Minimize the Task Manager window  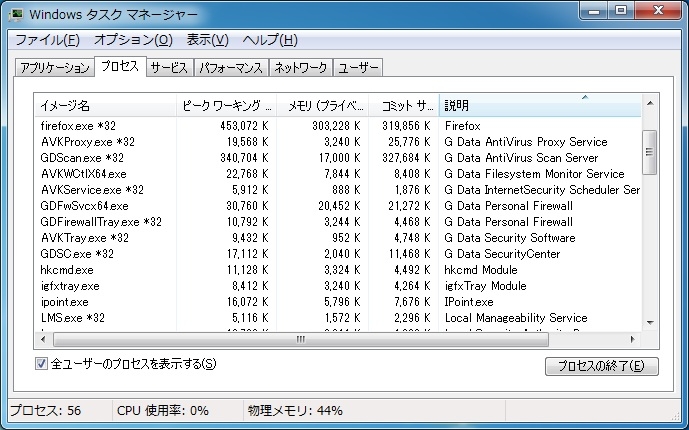594,11
